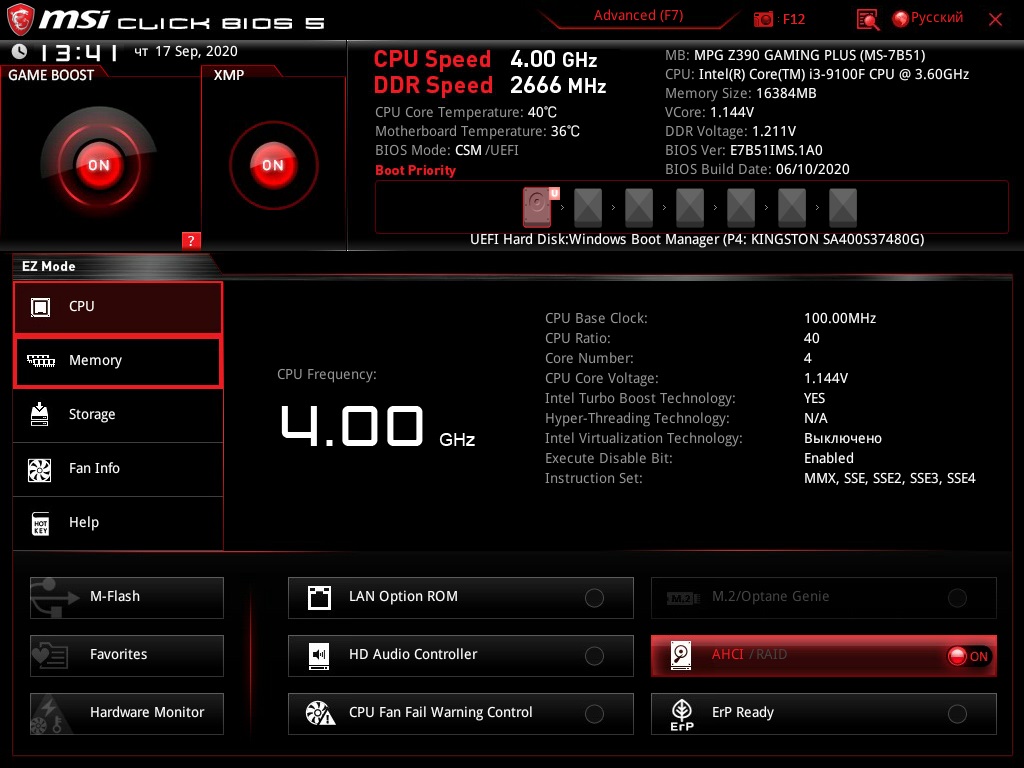The height and width of the screenshot is (768, 1024).
Task: Open Hardware Monitor
Action: pos(127,714)
